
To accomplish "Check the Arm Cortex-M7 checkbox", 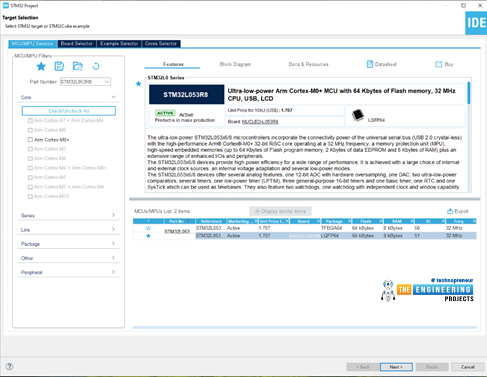I will (30, 177).
